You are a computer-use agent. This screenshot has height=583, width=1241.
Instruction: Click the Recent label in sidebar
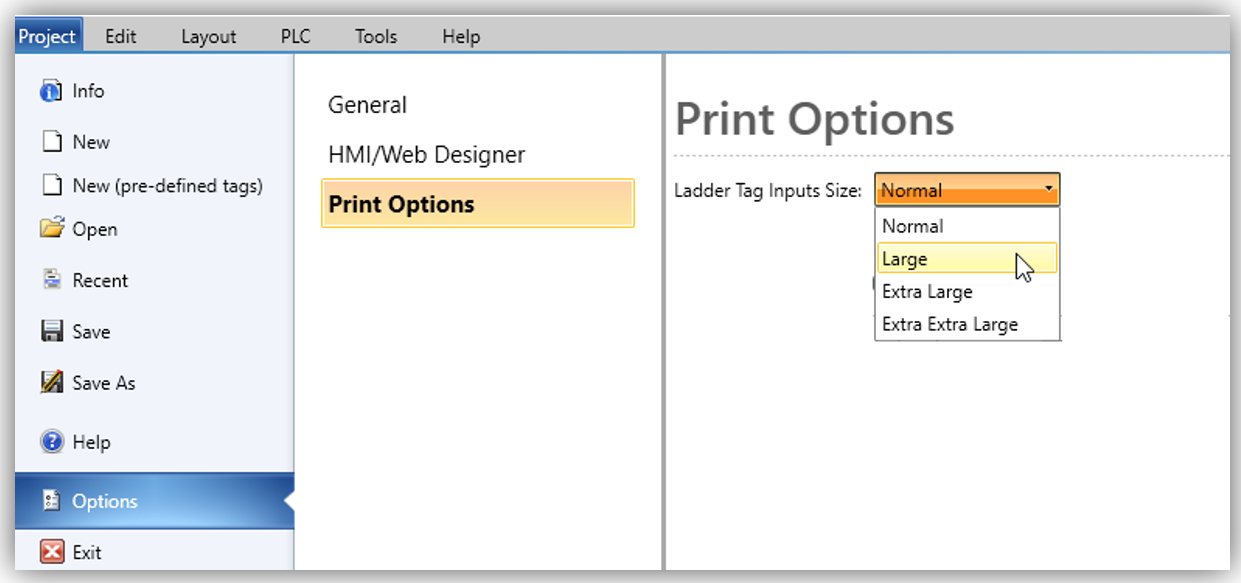tap(100, 280)
